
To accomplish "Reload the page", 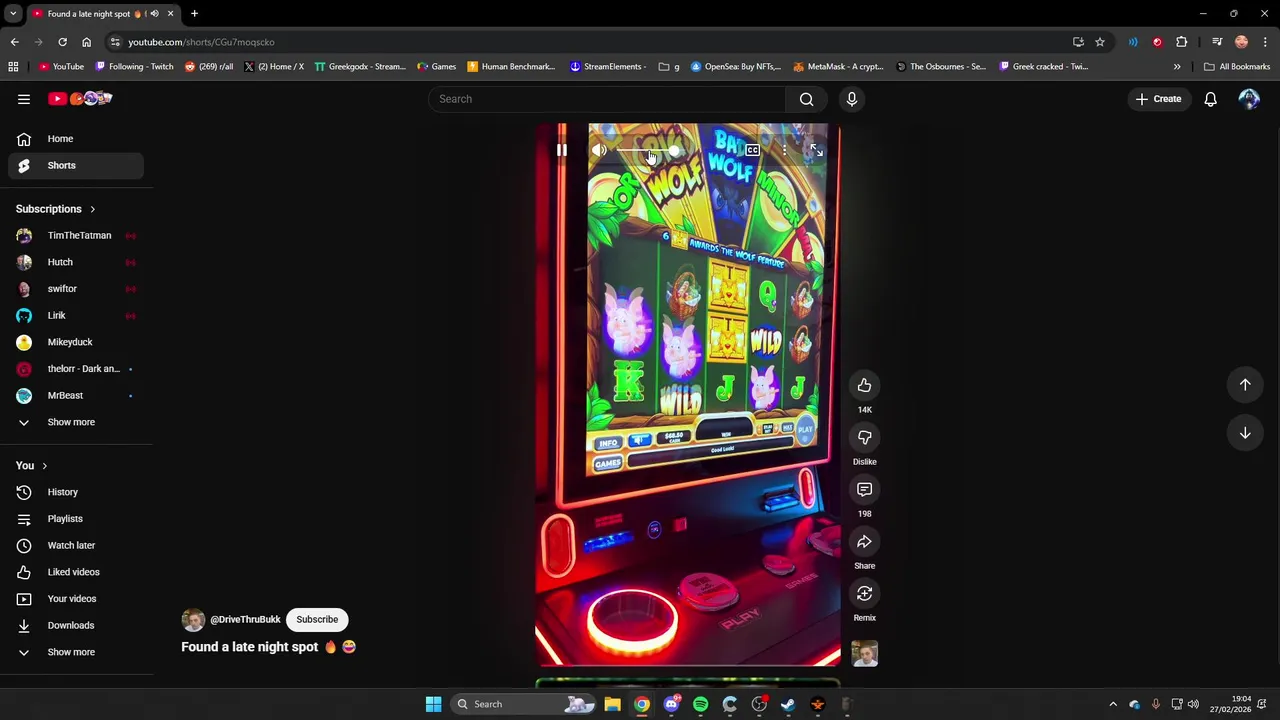I will [x=62, y=42].
